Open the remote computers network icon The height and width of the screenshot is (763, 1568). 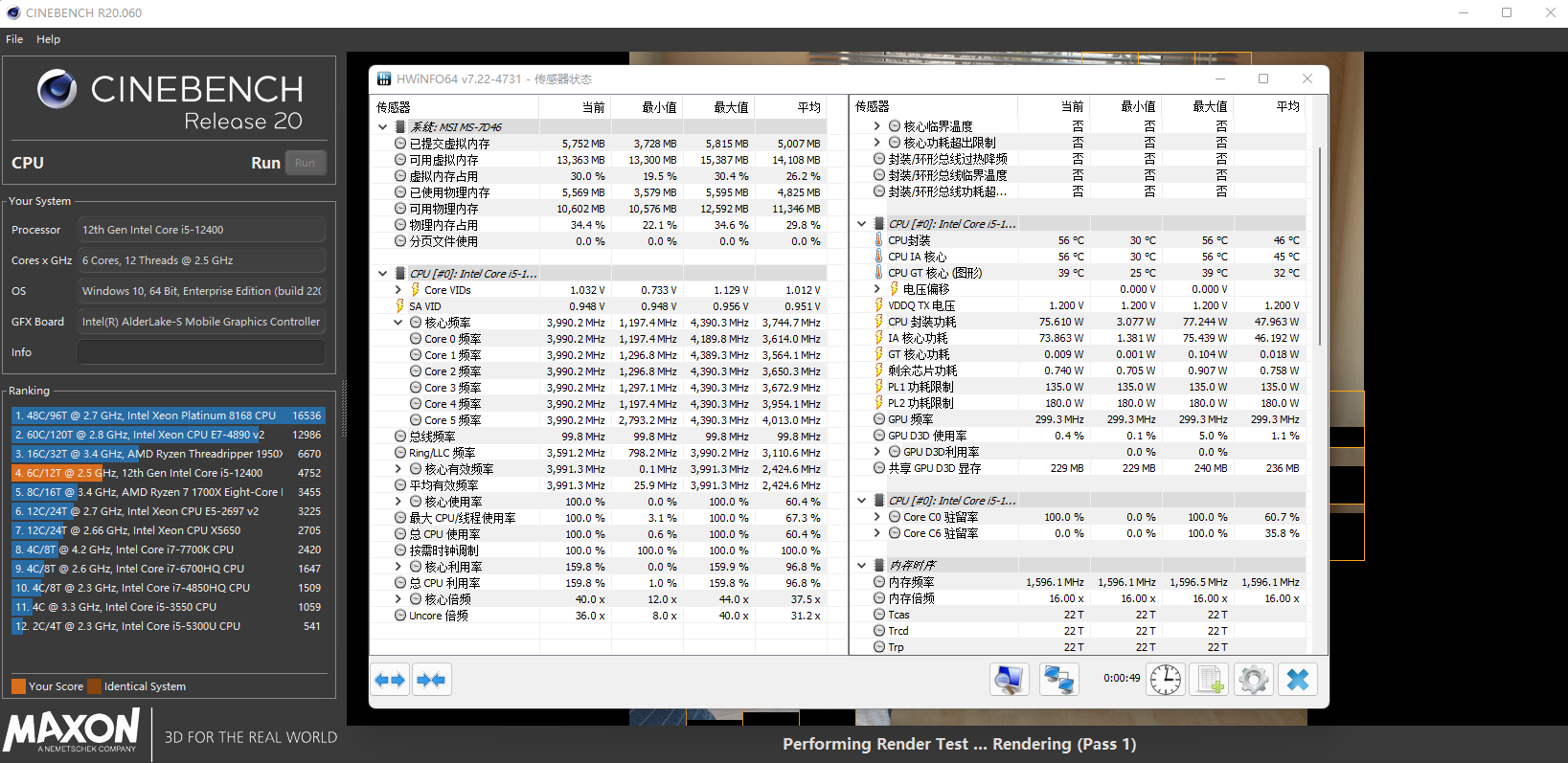pyautogui.click(x=1058, y=680)
